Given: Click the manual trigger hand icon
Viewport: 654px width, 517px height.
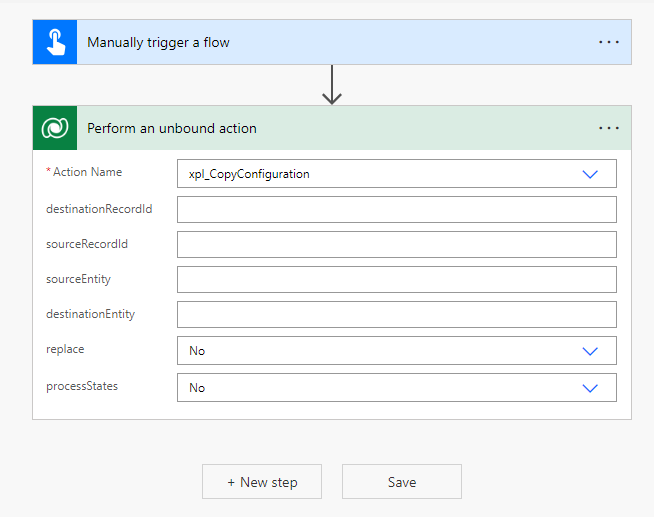Looking at the screenshot, I should tap(55, 42).
